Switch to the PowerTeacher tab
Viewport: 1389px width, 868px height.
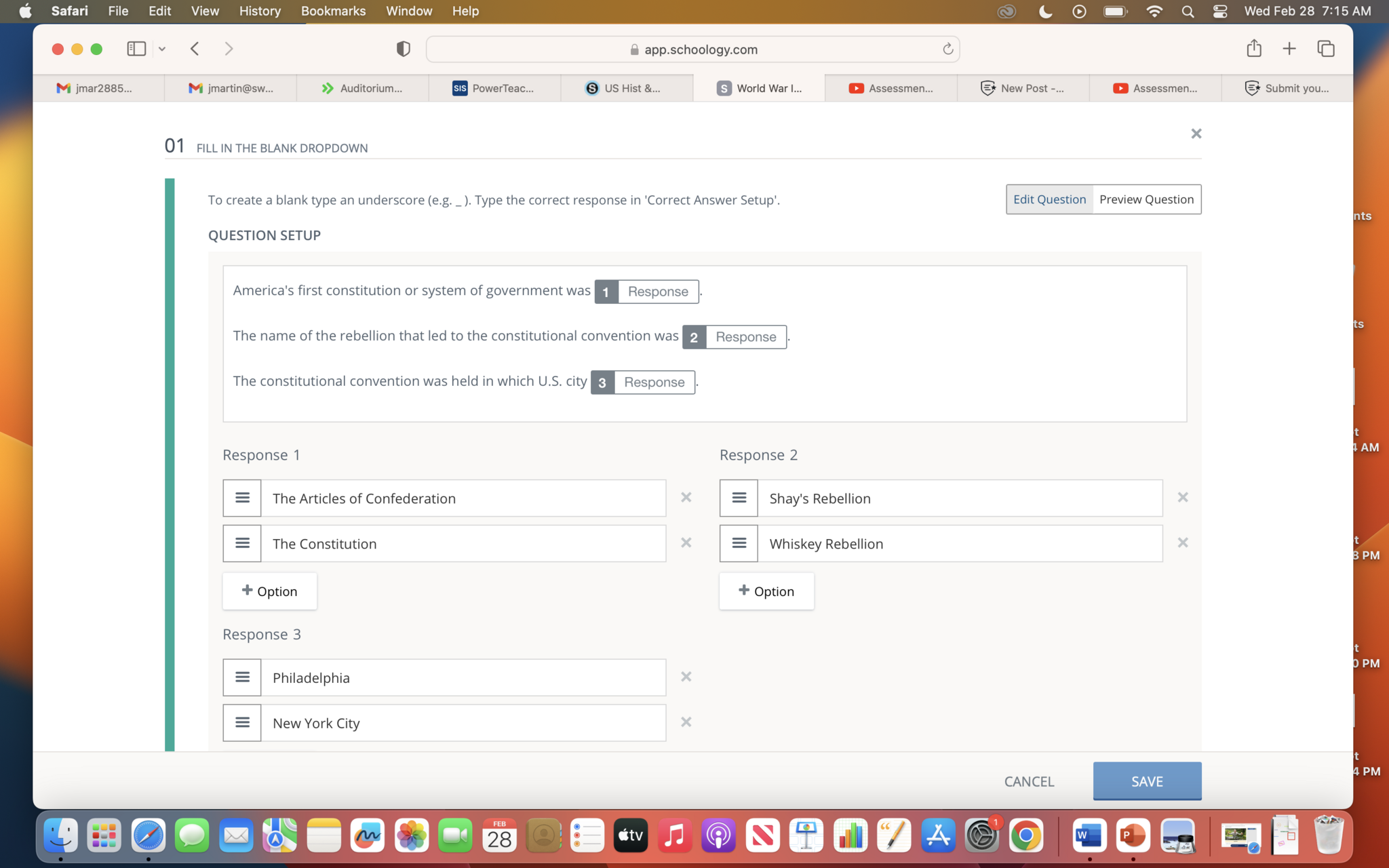[x=494, y=88]
